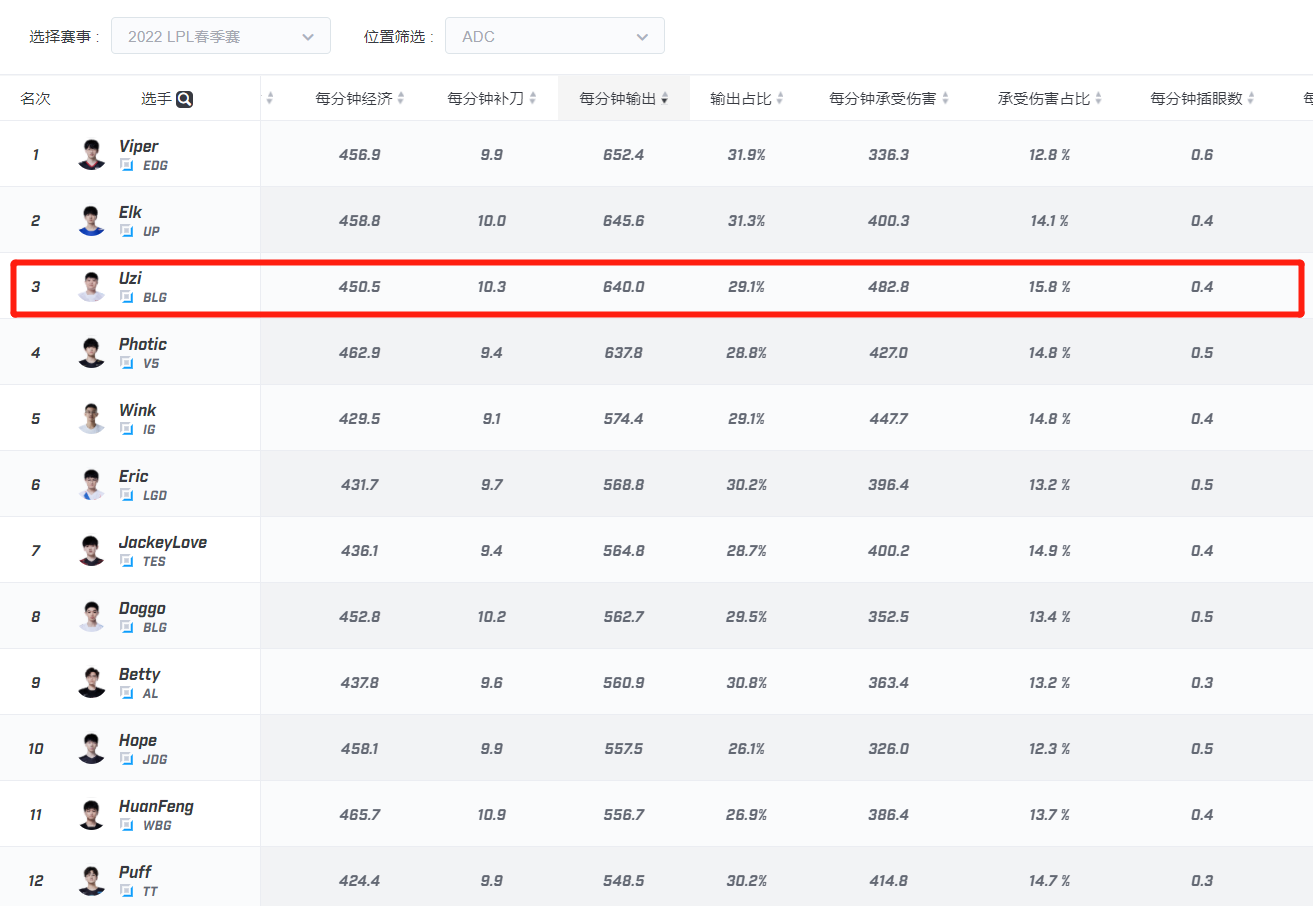Screen dimensions: 1313x906
Task: Click the 名次 column header
Action: [x=35, y=99]
